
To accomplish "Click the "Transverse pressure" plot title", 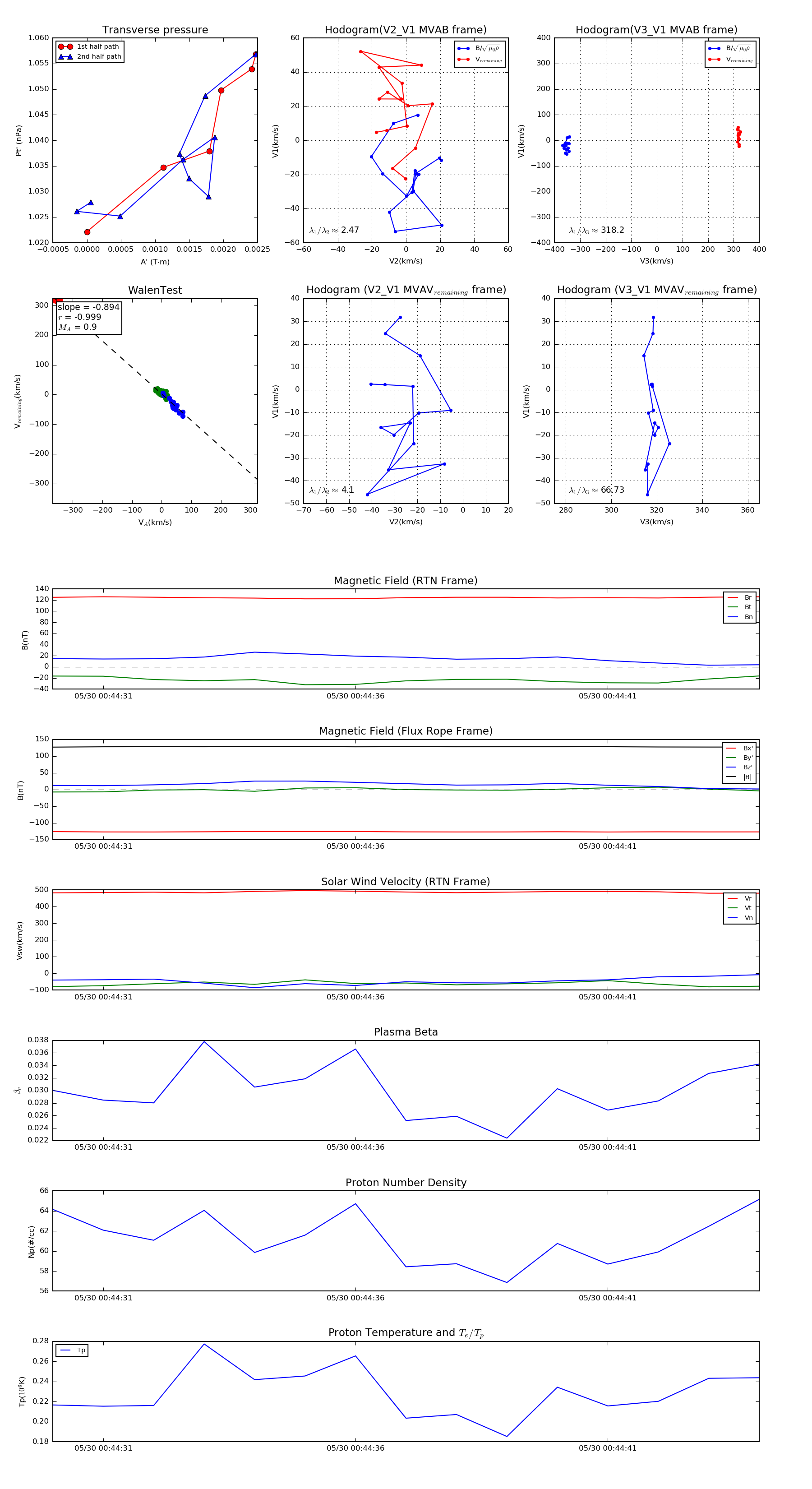I will point(155,30).
